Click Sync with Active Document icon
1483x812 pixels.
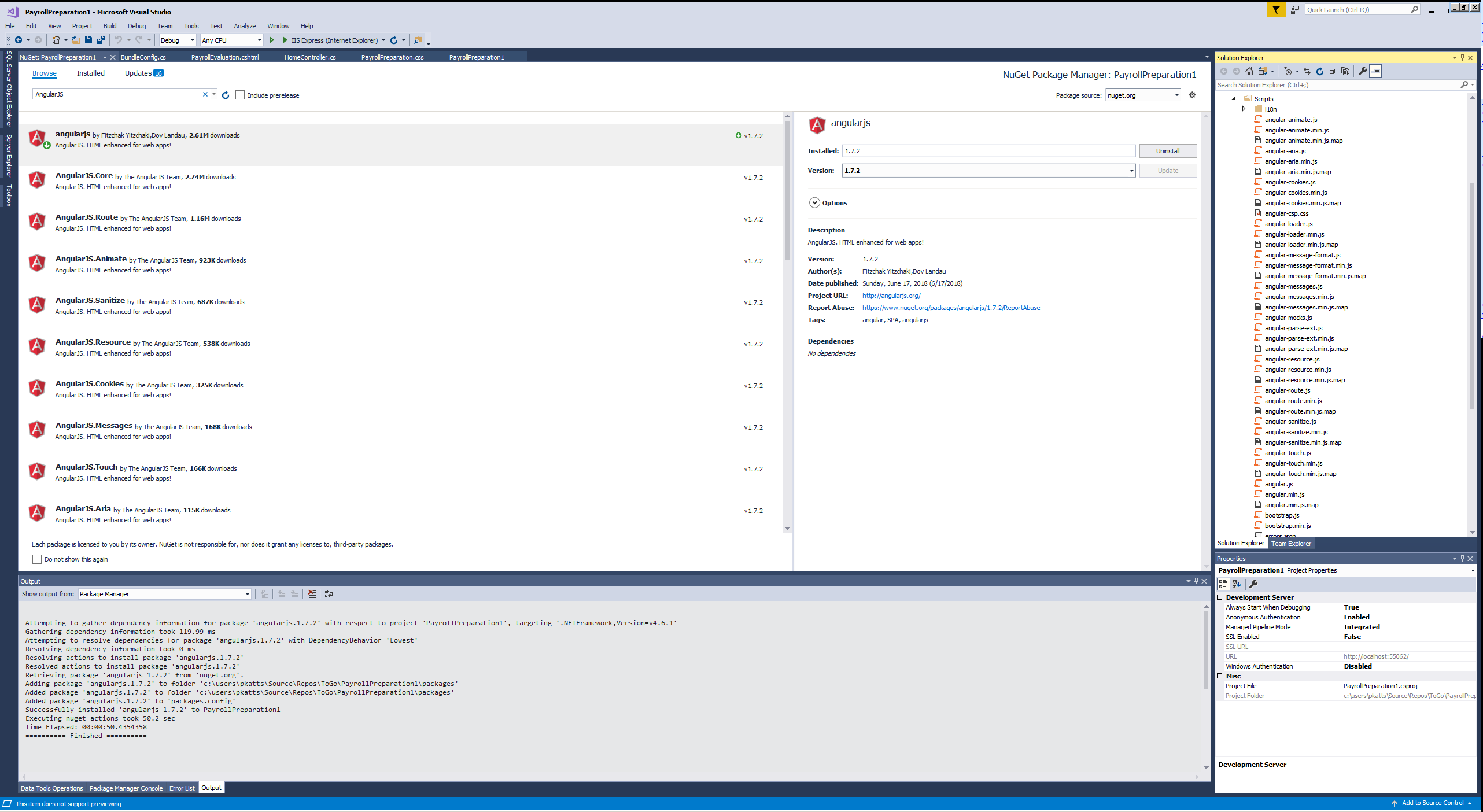(1307, 71)
